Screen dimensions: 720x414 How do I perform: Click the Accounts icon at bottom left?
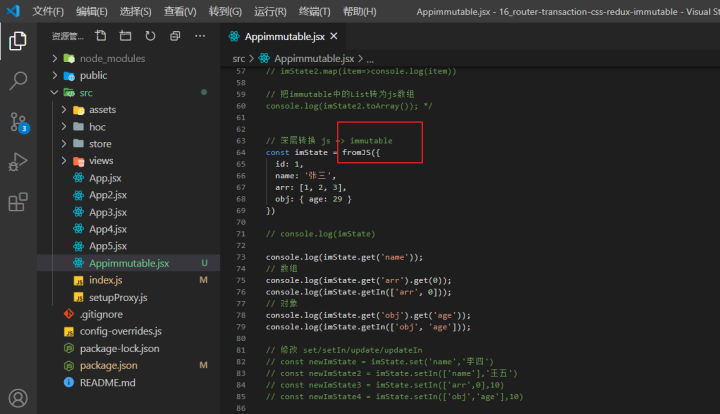point(18,398)
